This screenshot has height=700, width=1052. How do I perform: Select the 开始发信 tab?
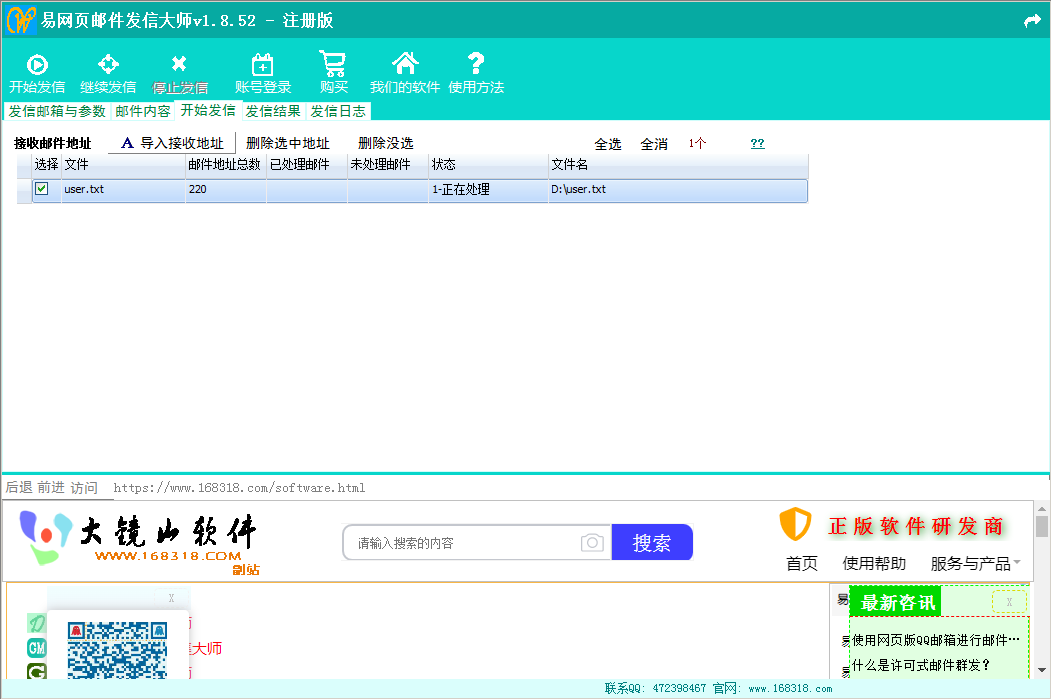208,110
